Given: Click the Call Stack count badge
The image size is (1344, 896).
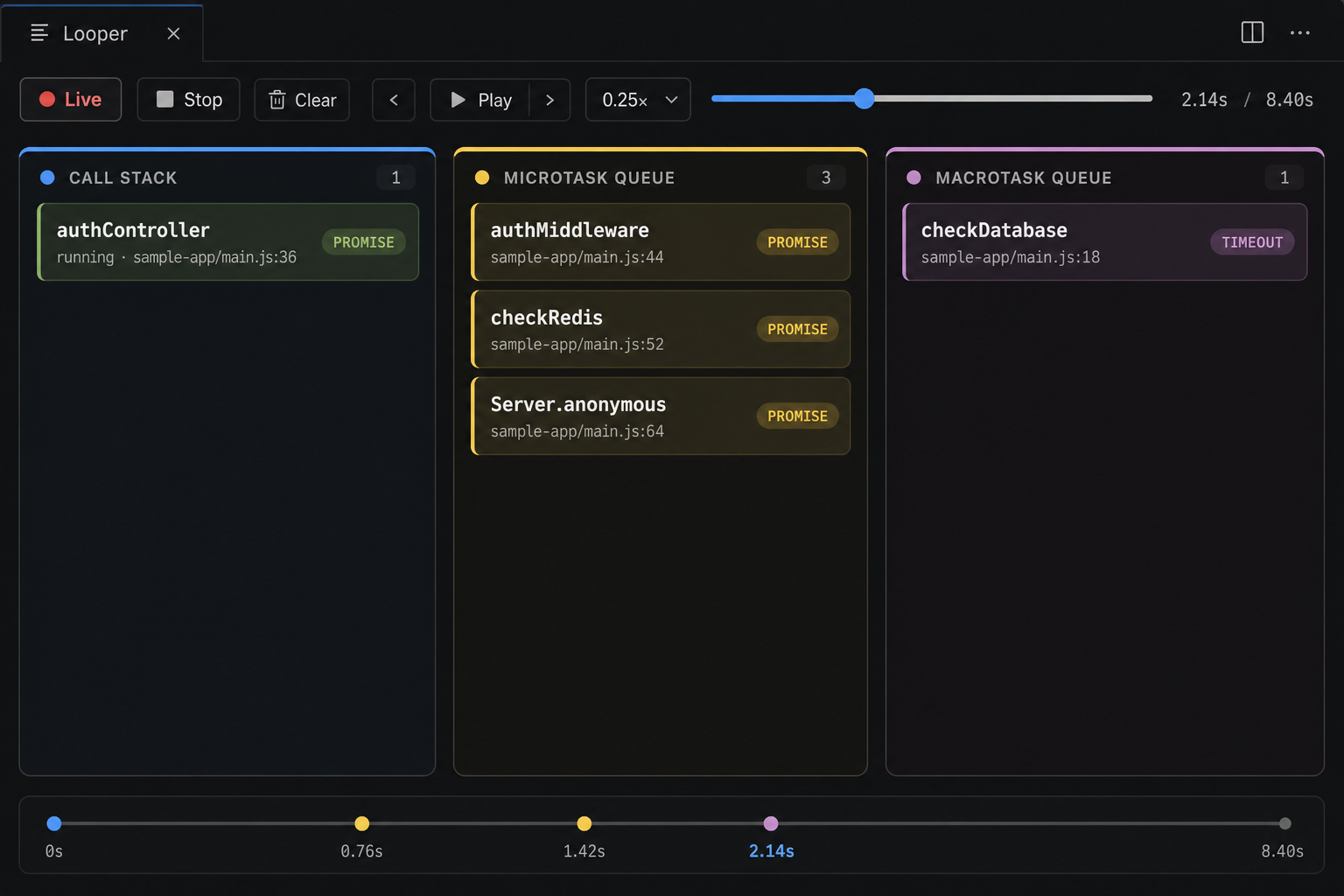Looking at the screenshot, I should click(395, 178).
